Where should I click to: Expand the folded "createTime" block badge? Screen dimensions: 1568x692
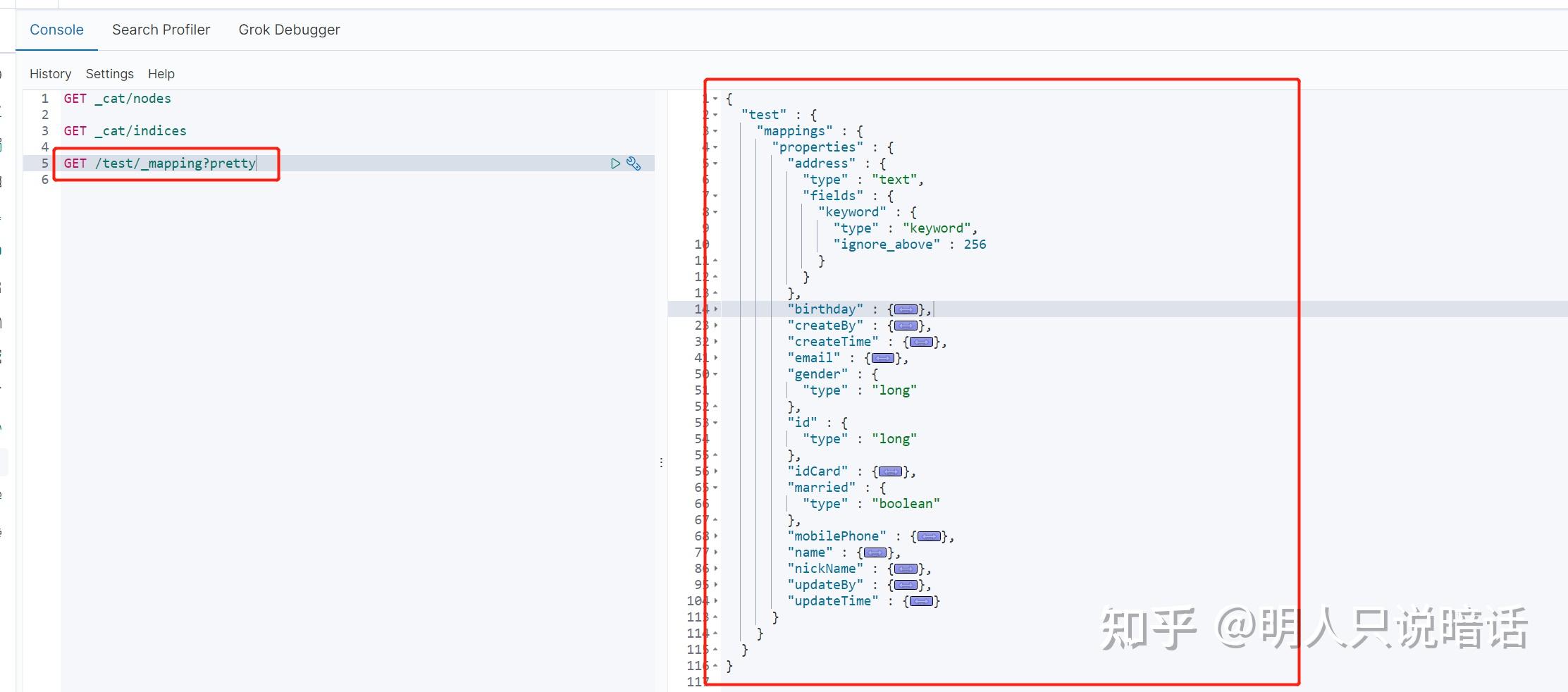[921, 342]
